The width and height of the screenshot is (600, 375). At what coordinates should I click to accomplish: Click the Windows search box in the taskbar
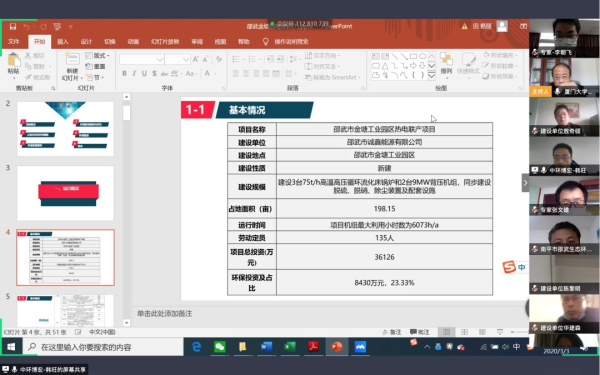pyautogui.click(x=103, y=347)
